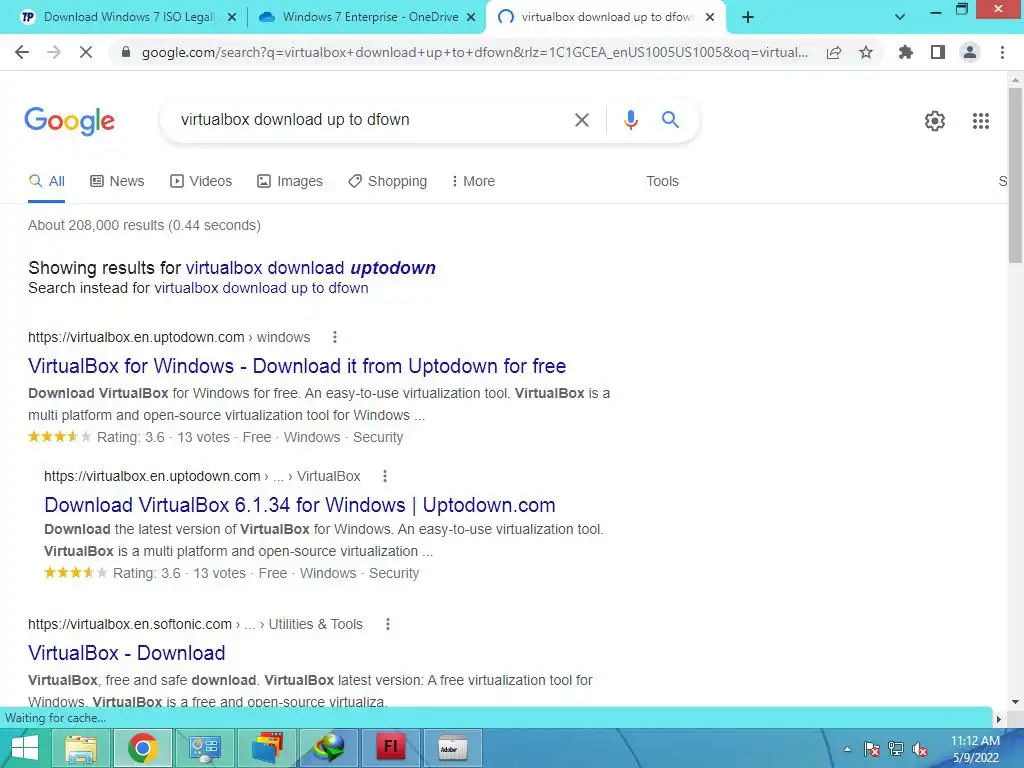
Task: Open the search Tools options
Action: click(x=662, y=182)
